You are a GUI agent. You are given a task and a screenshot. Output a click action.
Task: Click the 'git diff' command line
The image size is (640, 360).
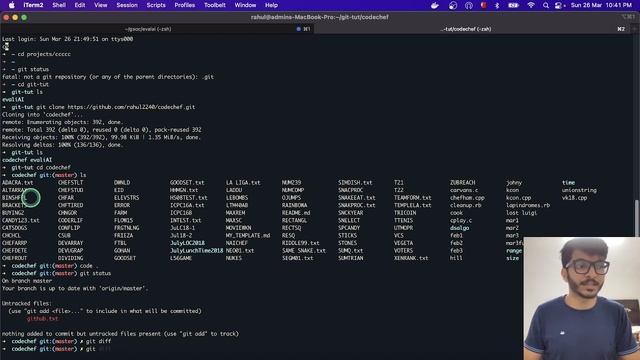point(98,341)
